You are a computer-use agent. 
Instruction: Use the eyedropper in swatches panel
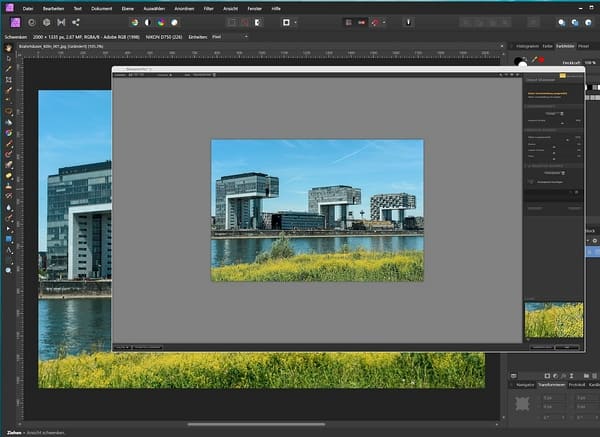click(534, 60)
